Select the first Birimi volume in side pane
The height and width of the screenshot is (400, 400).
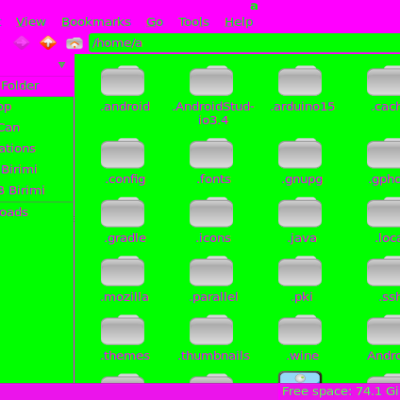(37, 170)
